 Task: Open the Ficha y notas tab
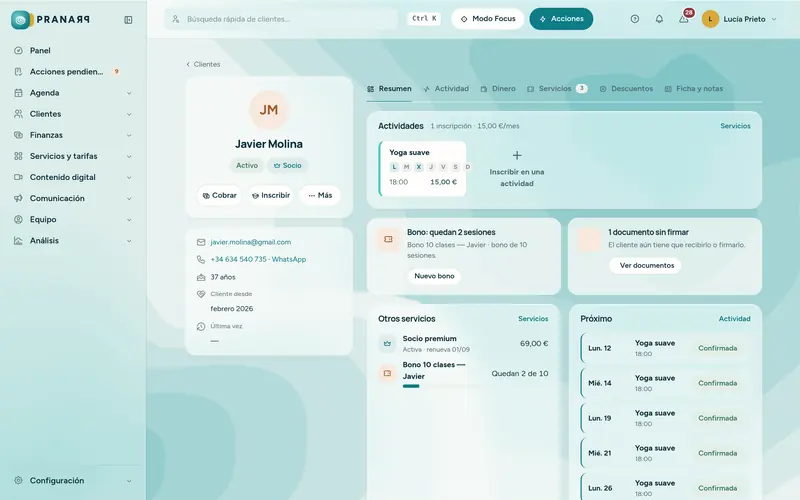click(x=694, y=89)
